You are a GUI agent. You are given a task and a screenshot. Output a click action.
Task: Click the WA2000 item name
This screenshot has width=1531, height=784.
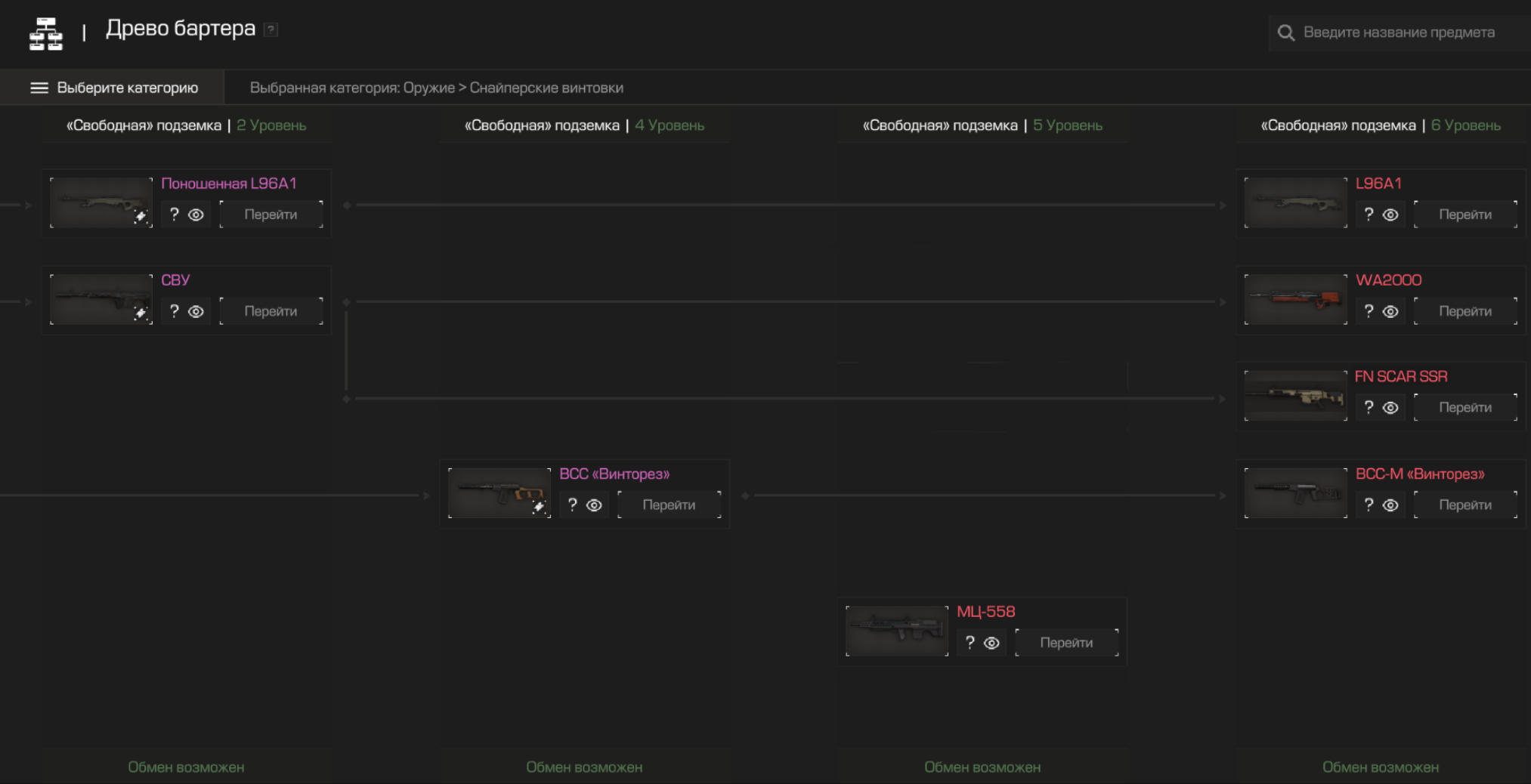point(1389,280)
